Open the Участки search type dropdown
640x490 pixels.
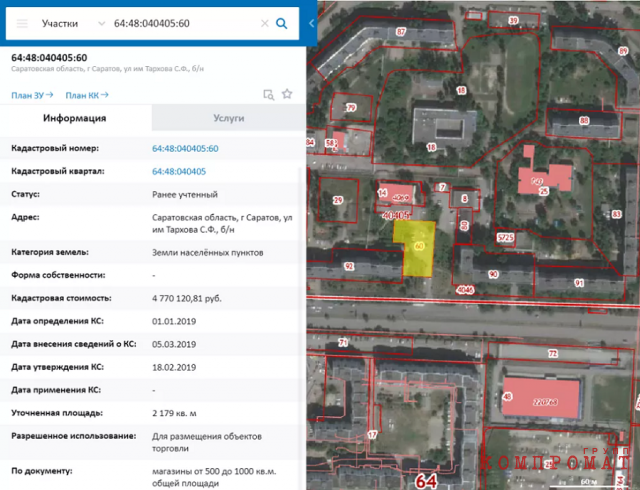[73, 23]
